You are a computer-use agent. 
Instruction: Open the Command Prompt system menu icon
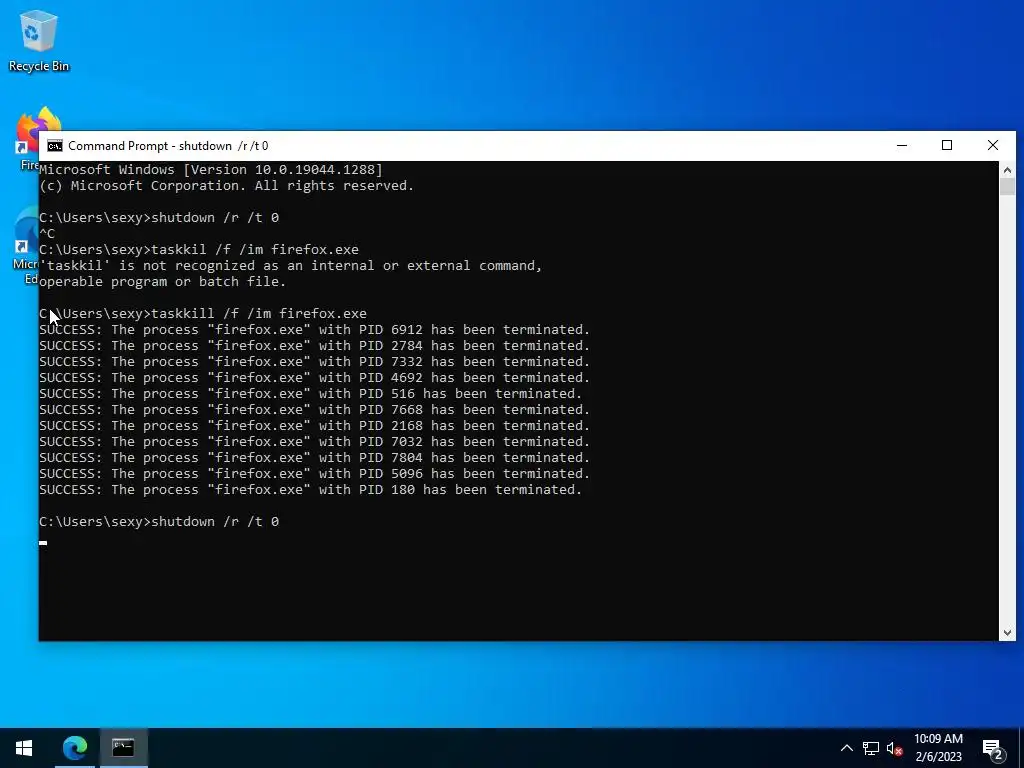coord(55,146)
